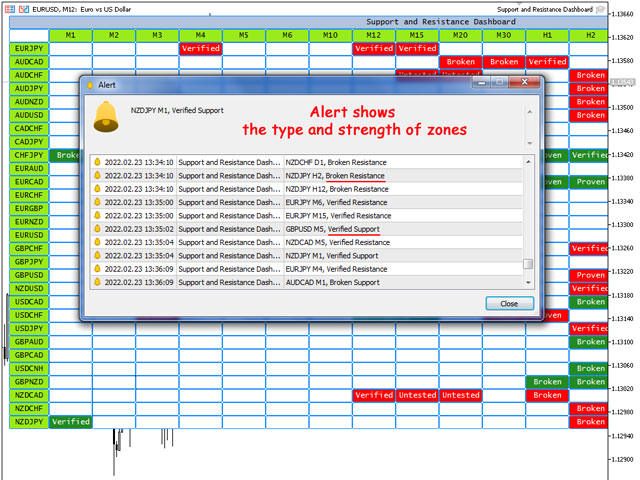The height and width of the screenshot is (480, 640).
Task: Click the M10 timeframe header
Action: pyautogui.click(x=330, y=36)
